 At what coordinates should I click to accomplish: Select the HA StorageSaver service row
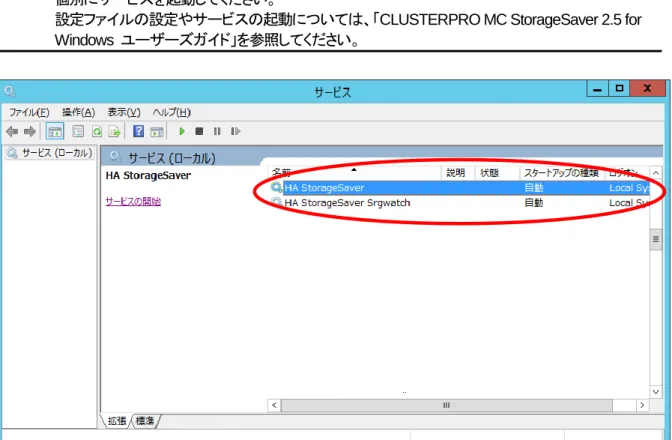coord(459,188)
